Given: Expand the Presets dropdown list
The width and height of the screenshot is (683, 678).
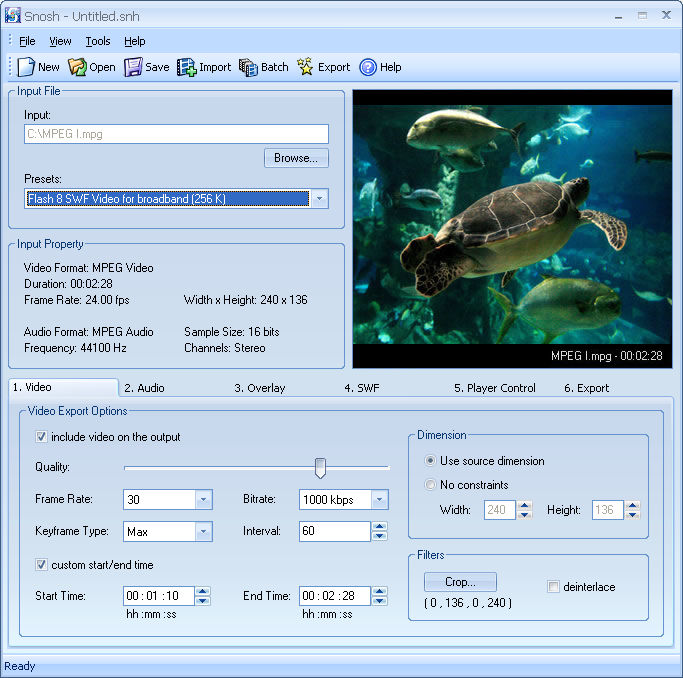Looking at the screenshot, I should [319, 199].
